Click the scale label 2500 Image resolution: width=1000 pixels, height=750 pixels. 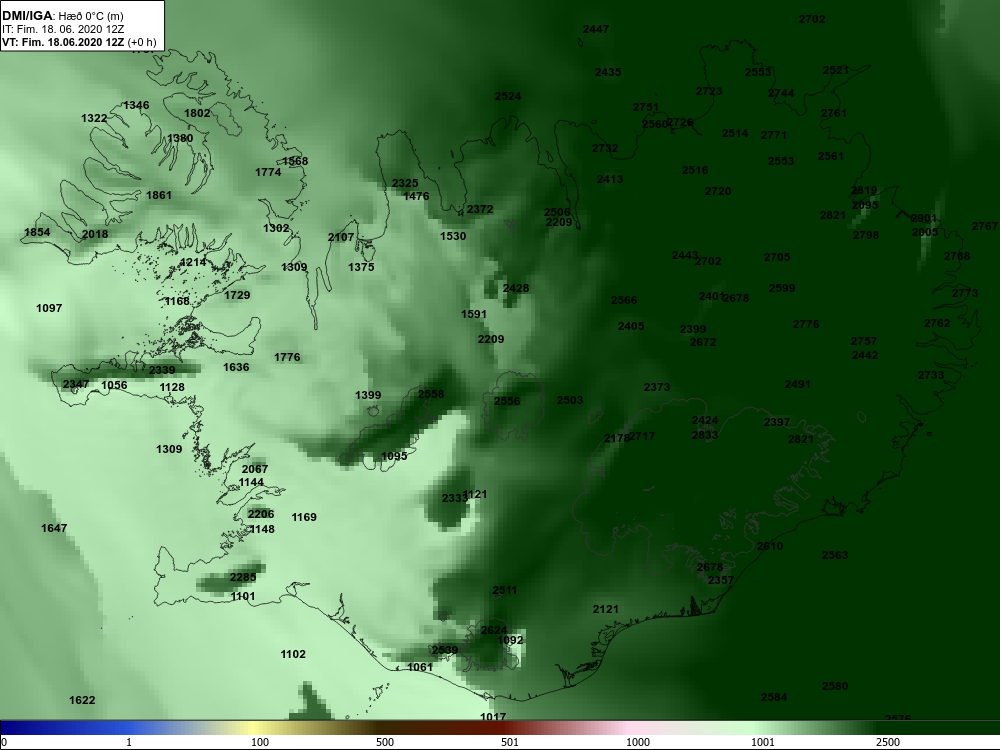pos(888,742)
